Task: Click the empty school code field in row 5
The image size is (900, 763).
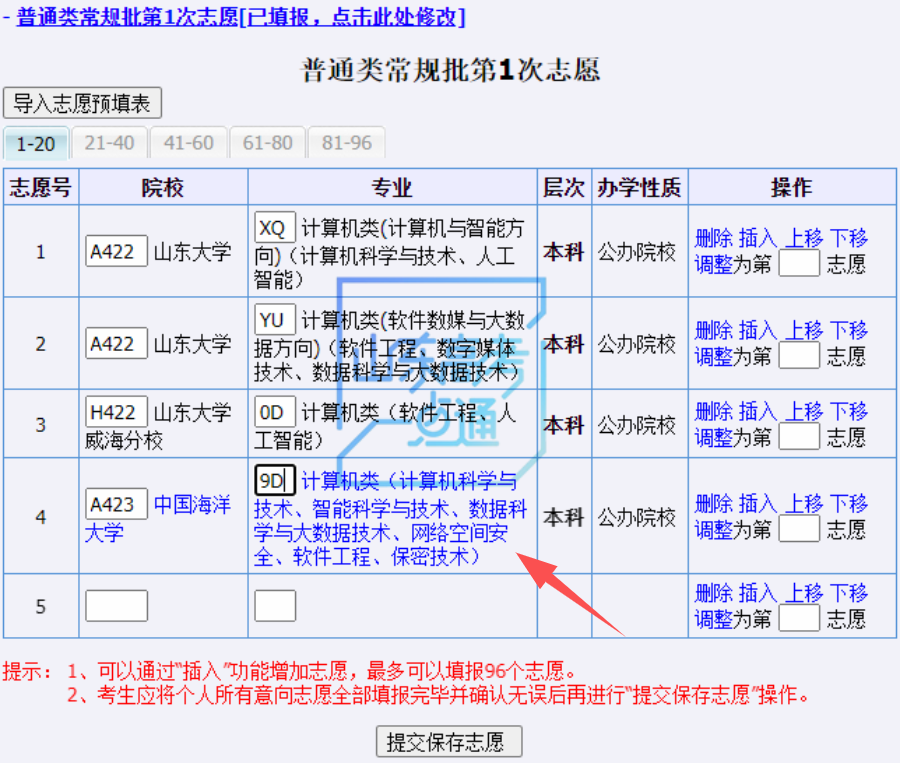Action: click(116, 606)
